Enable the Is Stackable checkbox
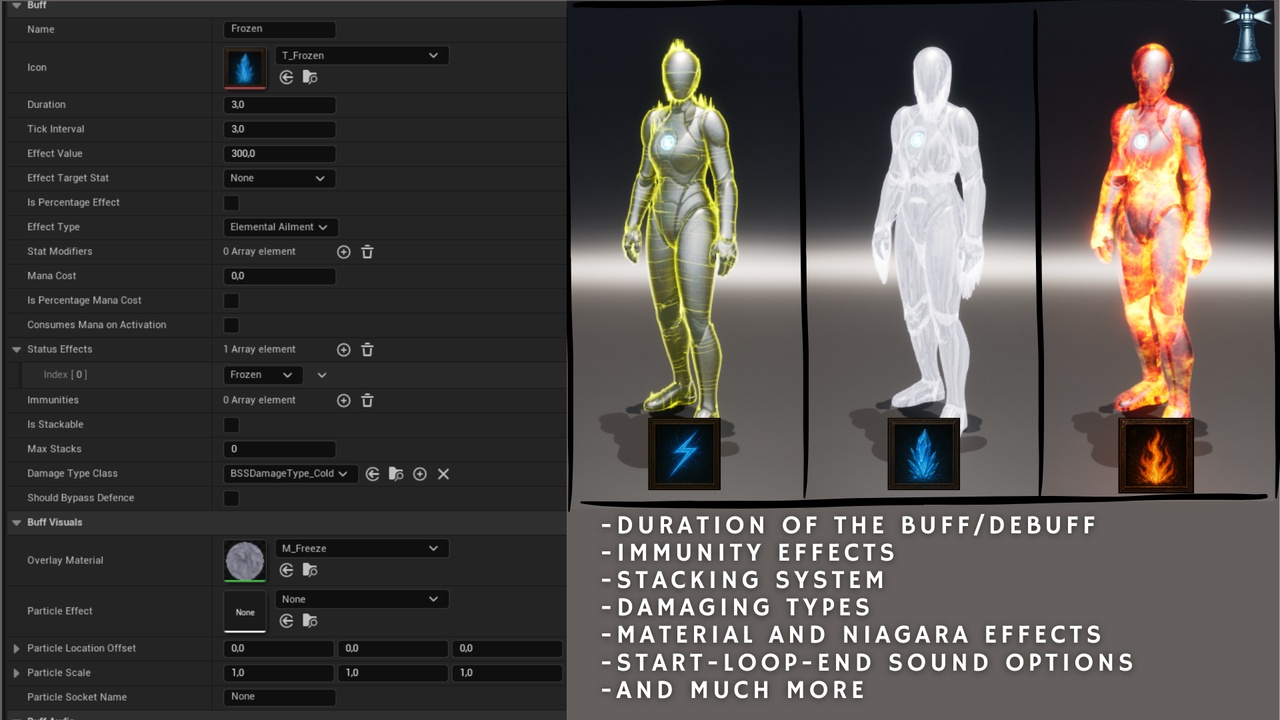Screen dimensions: 1280x720 (x=231, y=425)
